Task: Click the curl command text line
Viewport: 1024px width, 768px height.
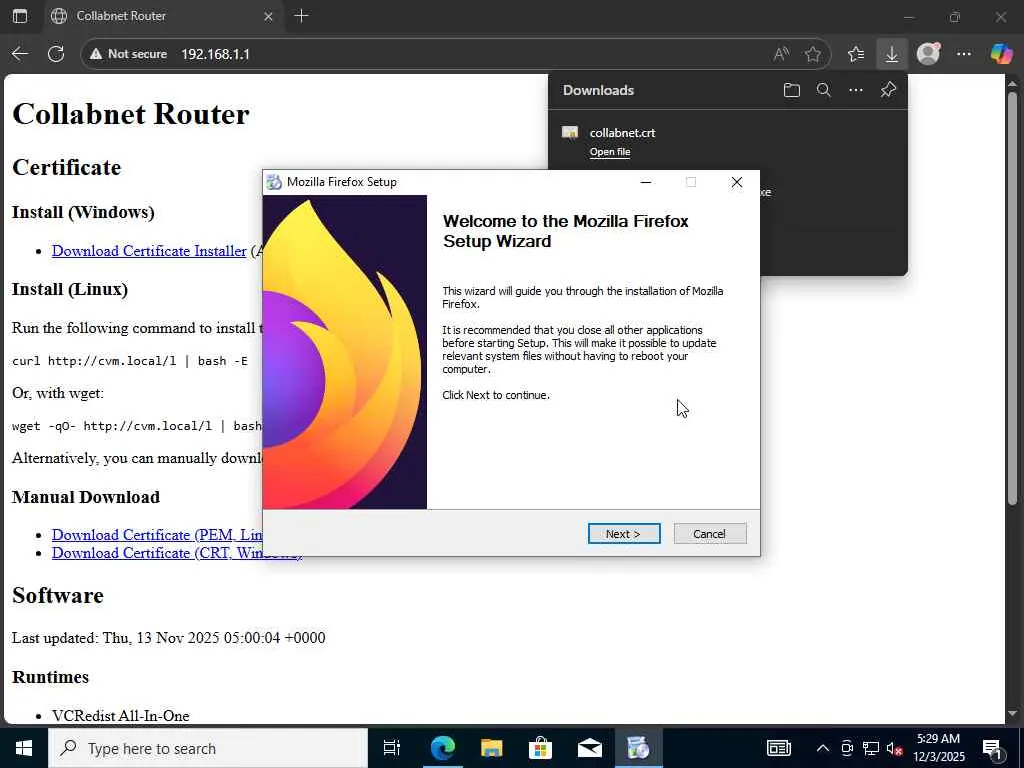Action: coord(130,361)
